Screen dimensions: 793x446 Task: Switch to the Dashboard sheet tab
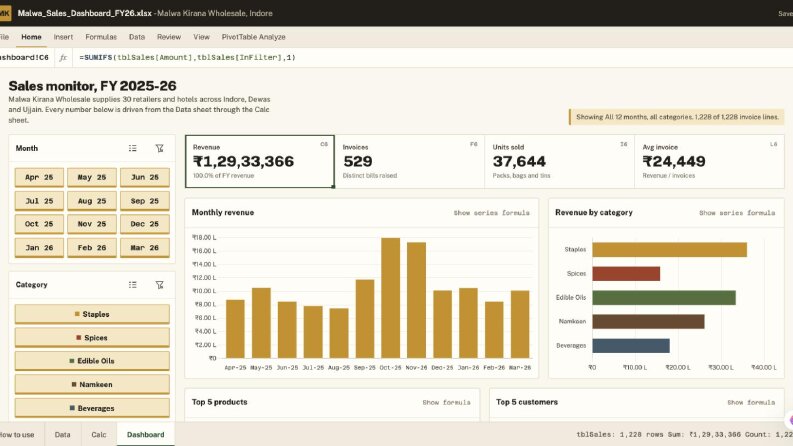click(146, 434)
